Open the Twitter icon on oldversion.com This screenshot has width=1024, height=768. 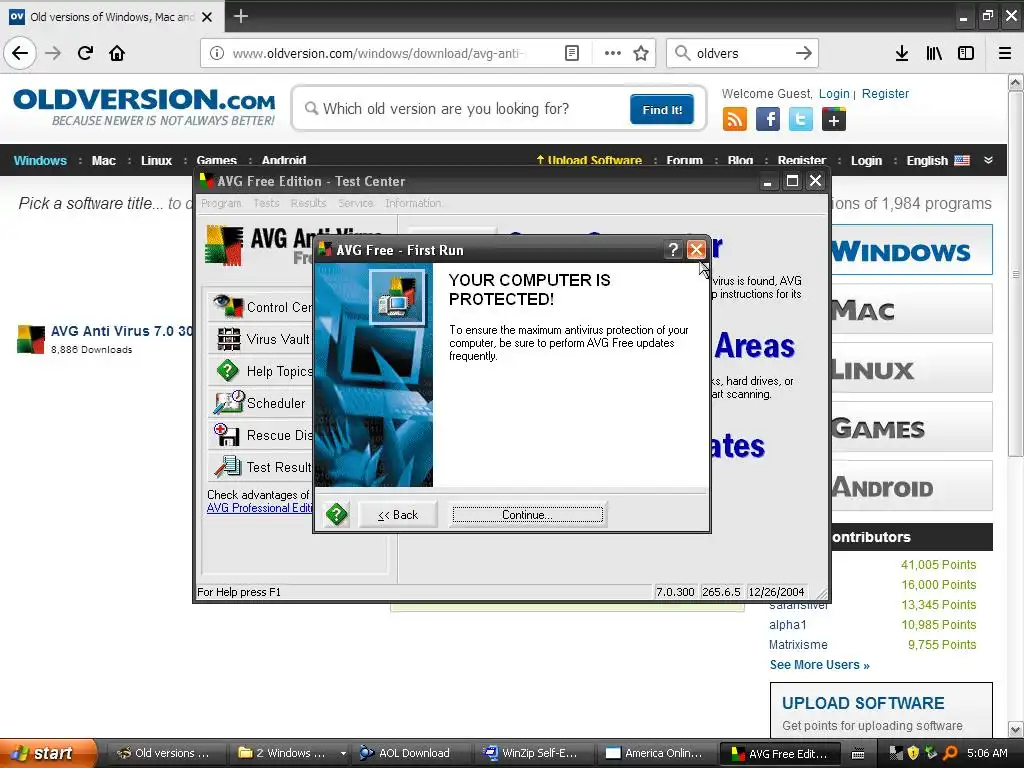click(x=801, y=120)
